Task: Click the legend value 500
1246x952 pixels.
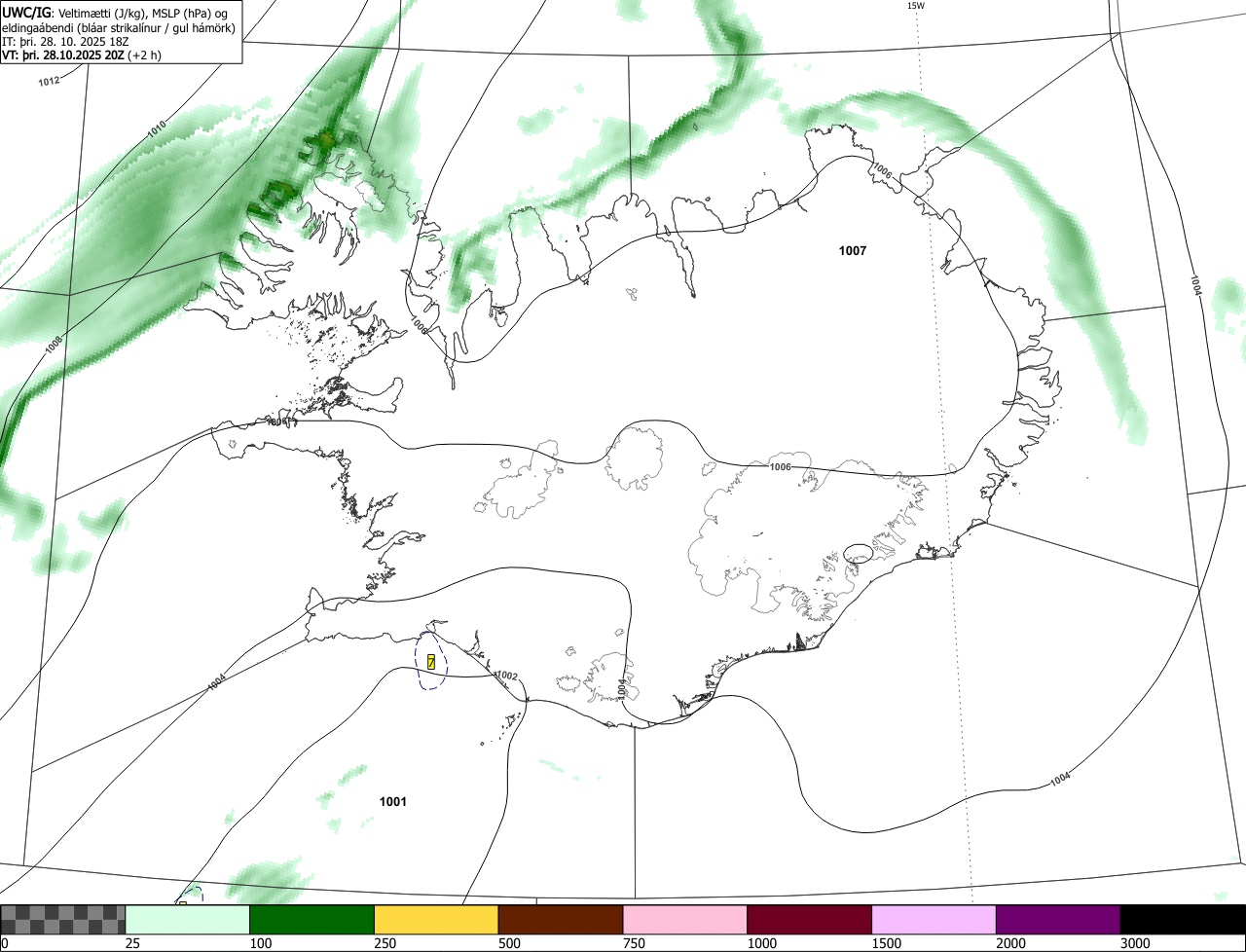Action: click(x=509, y=943)
